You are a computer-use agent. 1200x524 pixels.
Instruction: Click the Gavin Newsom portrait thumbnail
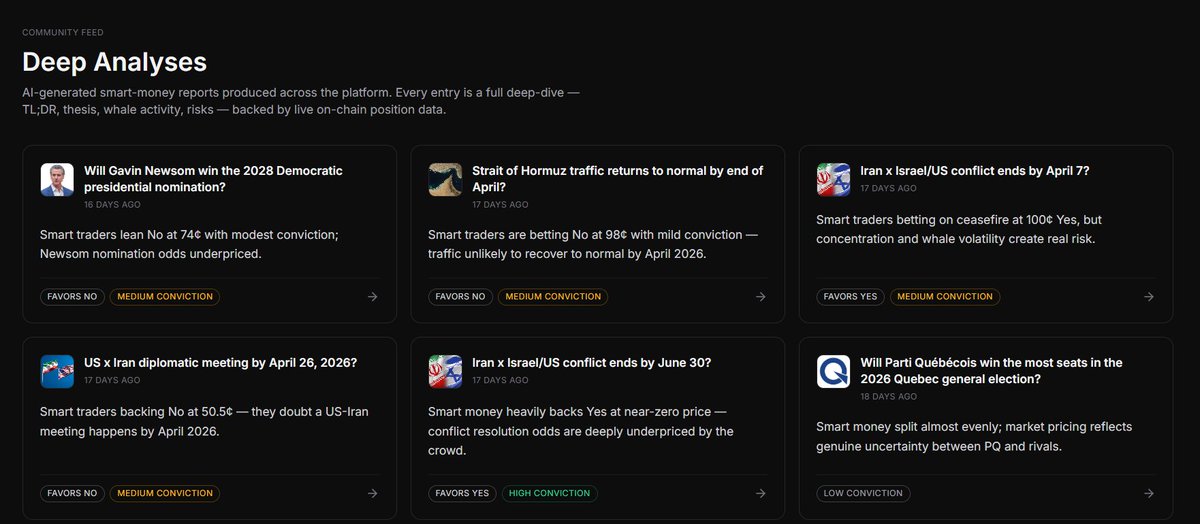tap(57, 179)
